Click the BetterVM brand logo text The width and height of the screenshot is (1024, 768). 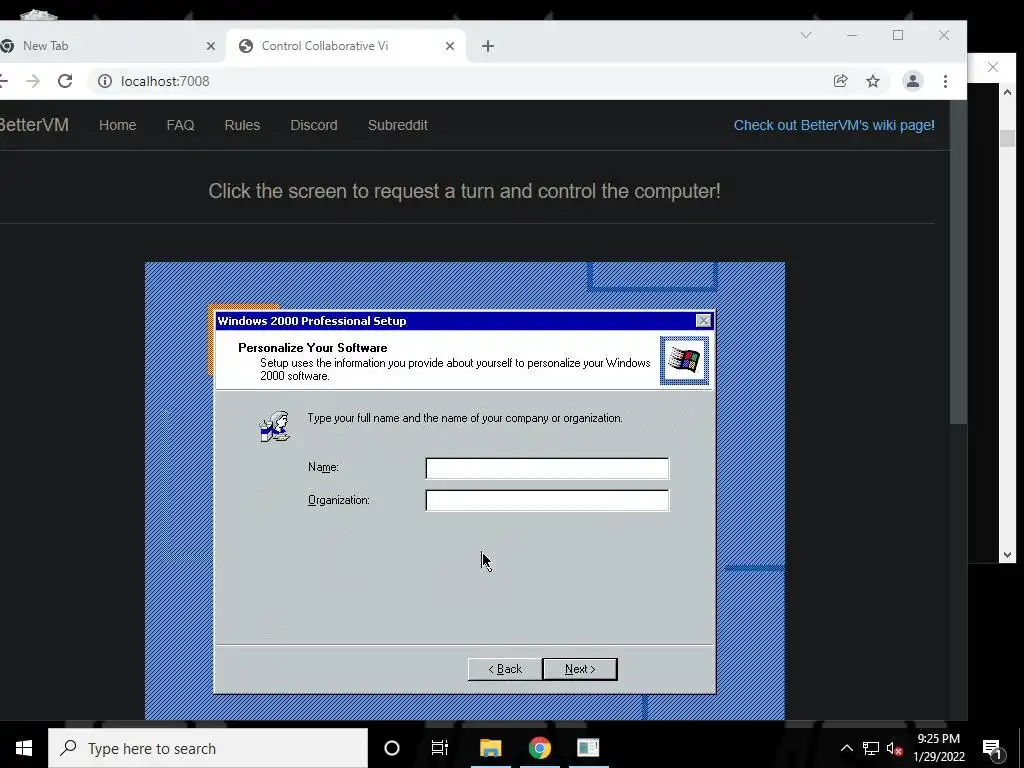[34, 125]
